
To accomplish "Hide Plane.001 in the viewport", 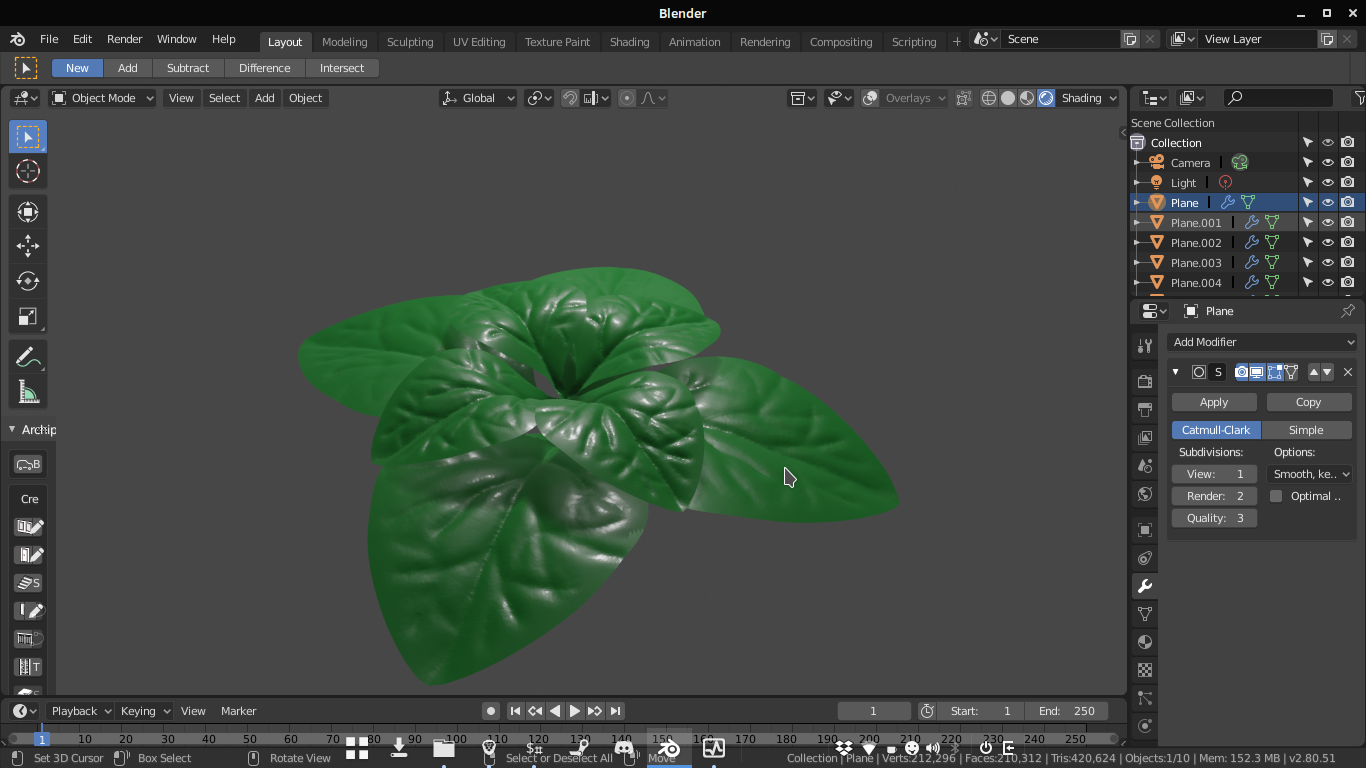I will 1328,222.
